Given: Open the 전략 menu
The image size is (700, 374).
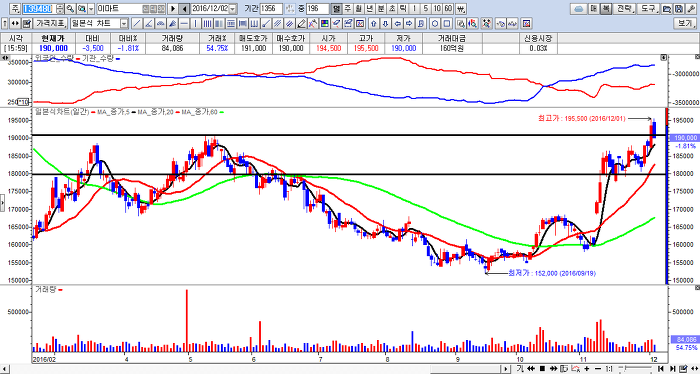Looking at the screenshot, I should (x=624, y=9).
